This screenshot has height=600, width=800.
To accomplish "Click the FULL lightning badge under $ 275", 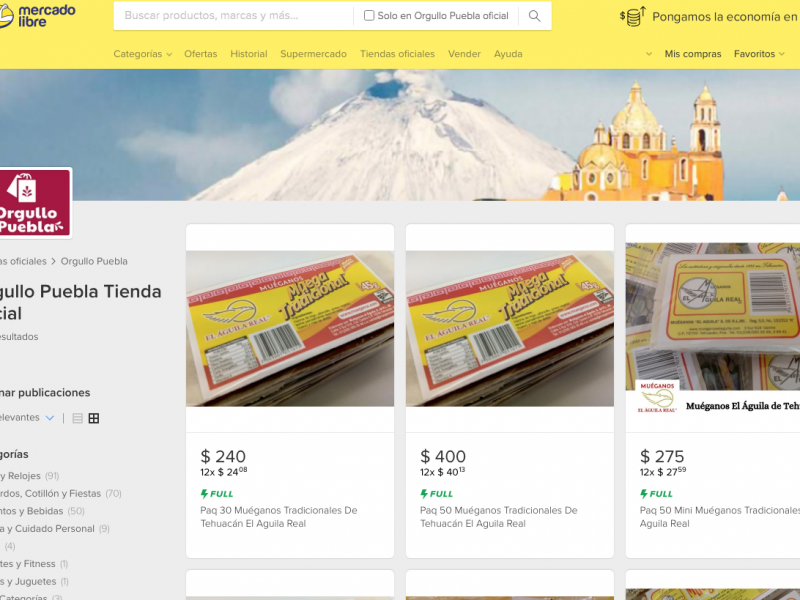I will 656,493.
